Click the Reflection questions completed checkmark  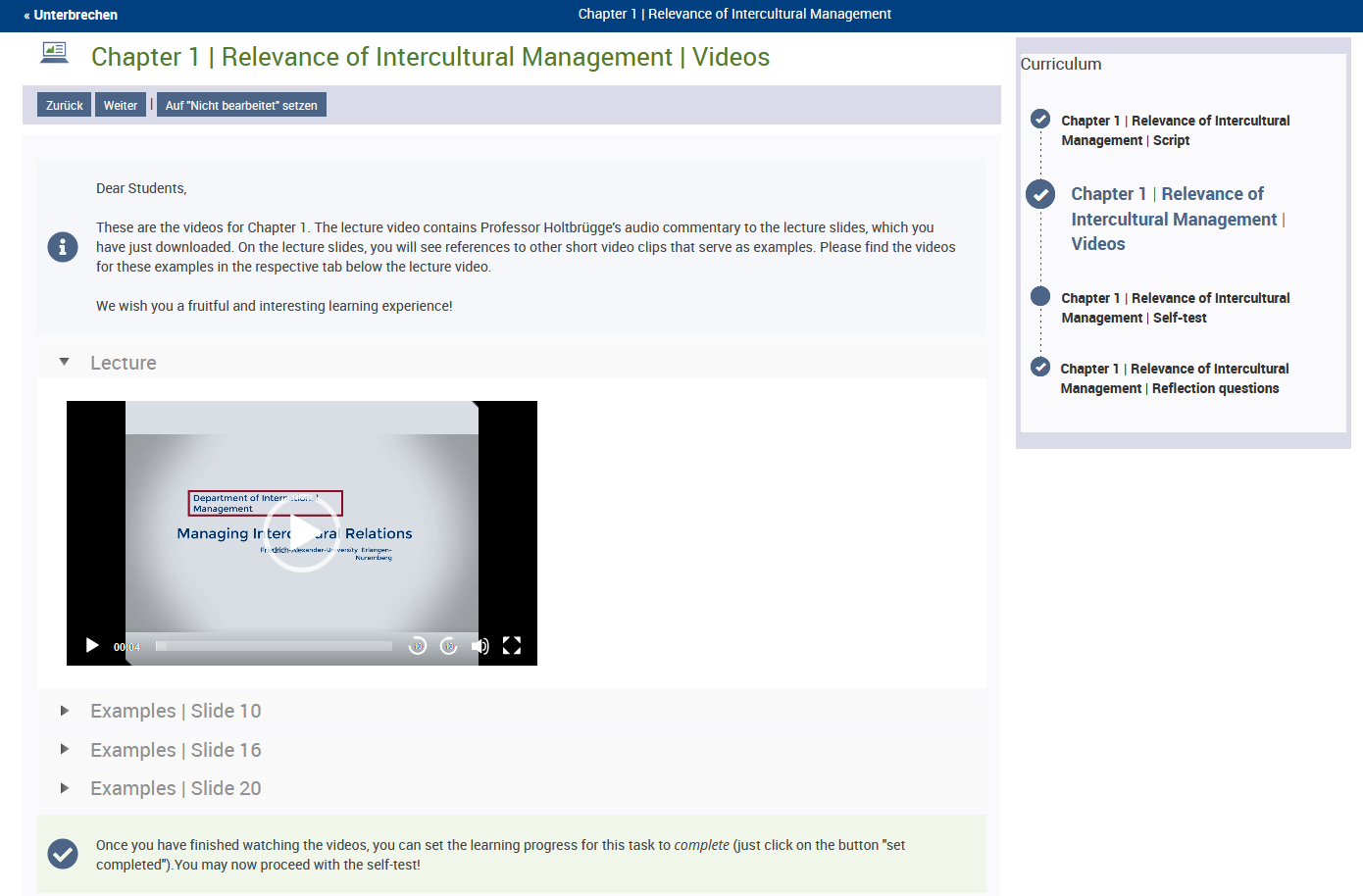pyautogui.click(x=1040, y=368)
